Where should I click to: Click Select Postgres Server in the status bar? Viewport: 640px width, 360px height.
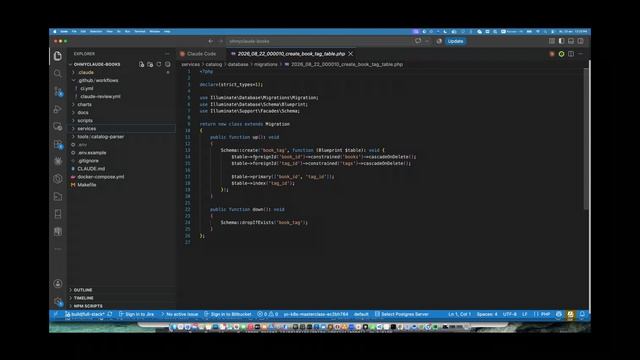click(402, 314)
